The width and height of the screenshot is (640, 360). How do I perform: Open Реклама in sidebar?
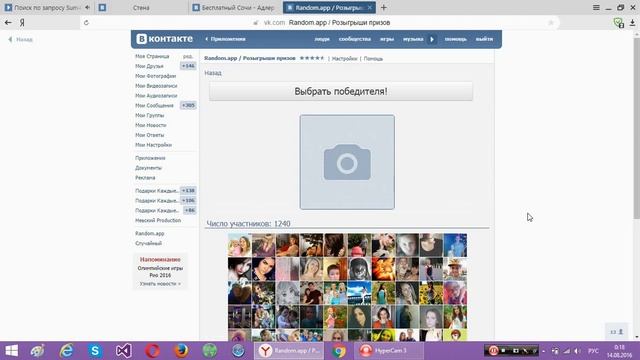(x=145, y=178)
